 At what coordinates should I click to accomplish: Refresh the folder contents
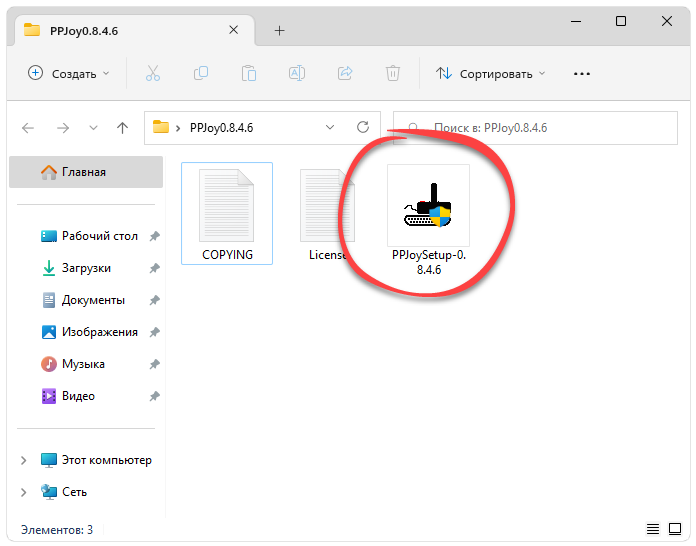pyautogui.click(x=363, y=127)
